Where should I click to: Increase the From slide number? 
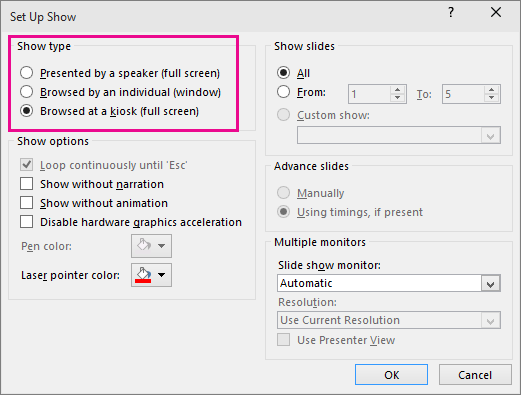coord(397,90)
